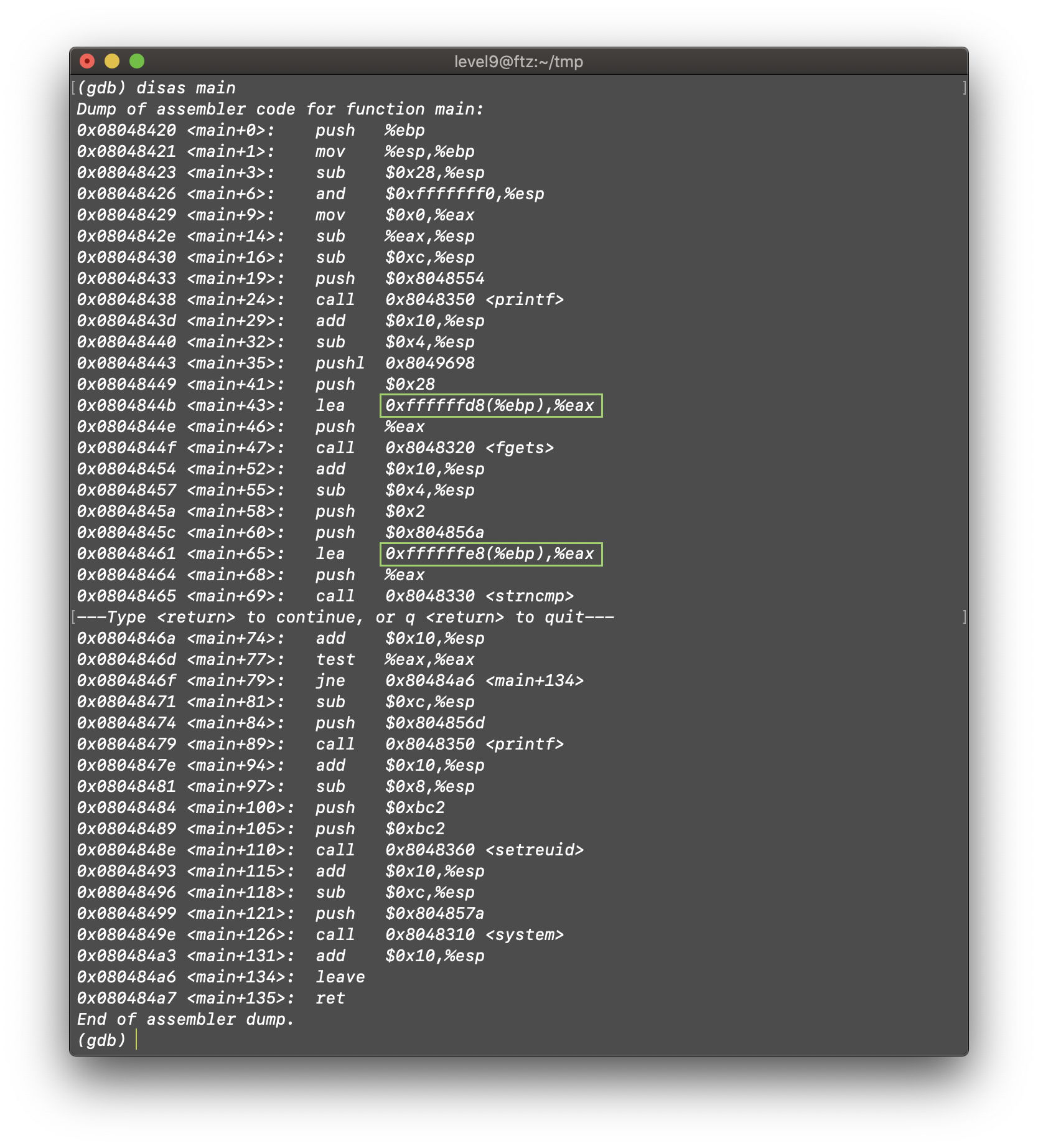Select 'push $0xbc2' at main+105
1038x1148 pixels.
[x=380, y=829]
